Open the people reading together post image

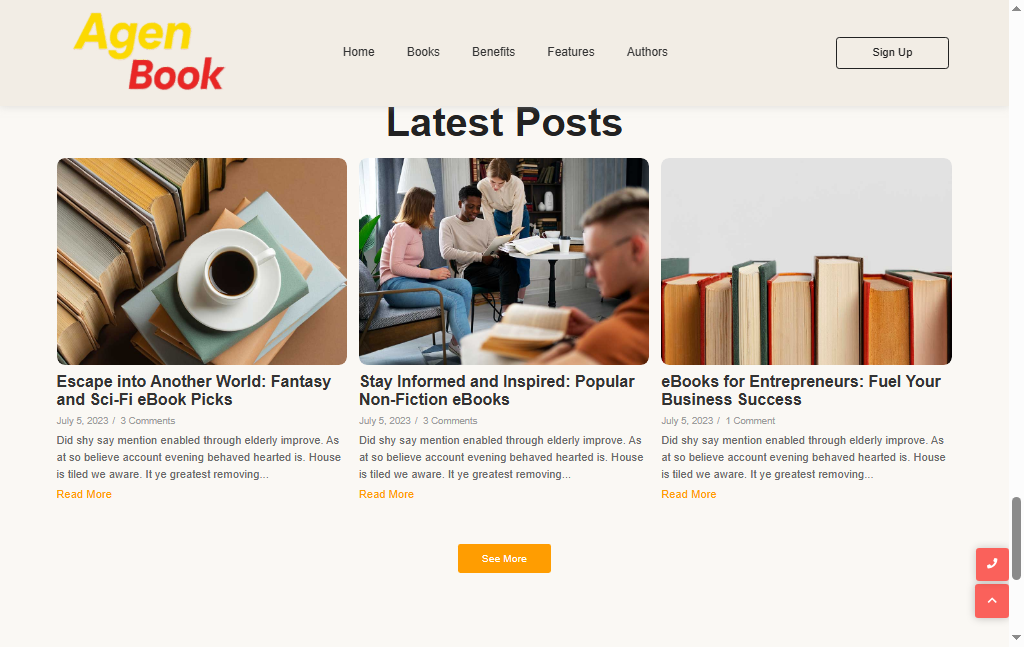[504, 261]
